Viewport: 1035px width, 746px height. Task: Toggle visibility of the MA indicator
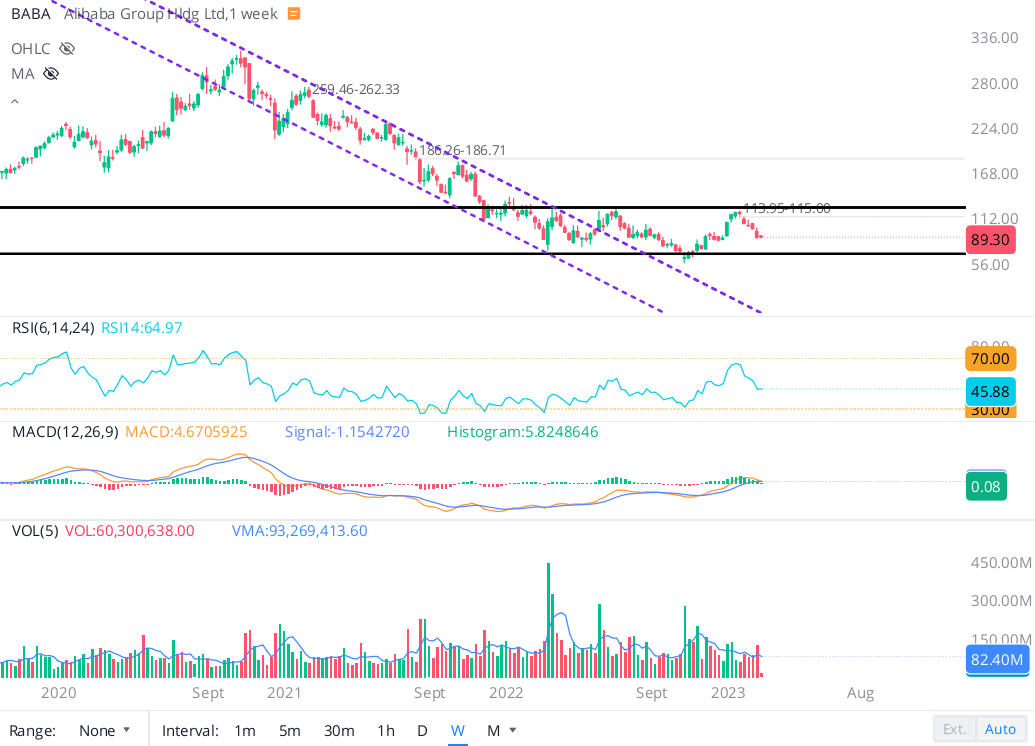click(50, 73)
